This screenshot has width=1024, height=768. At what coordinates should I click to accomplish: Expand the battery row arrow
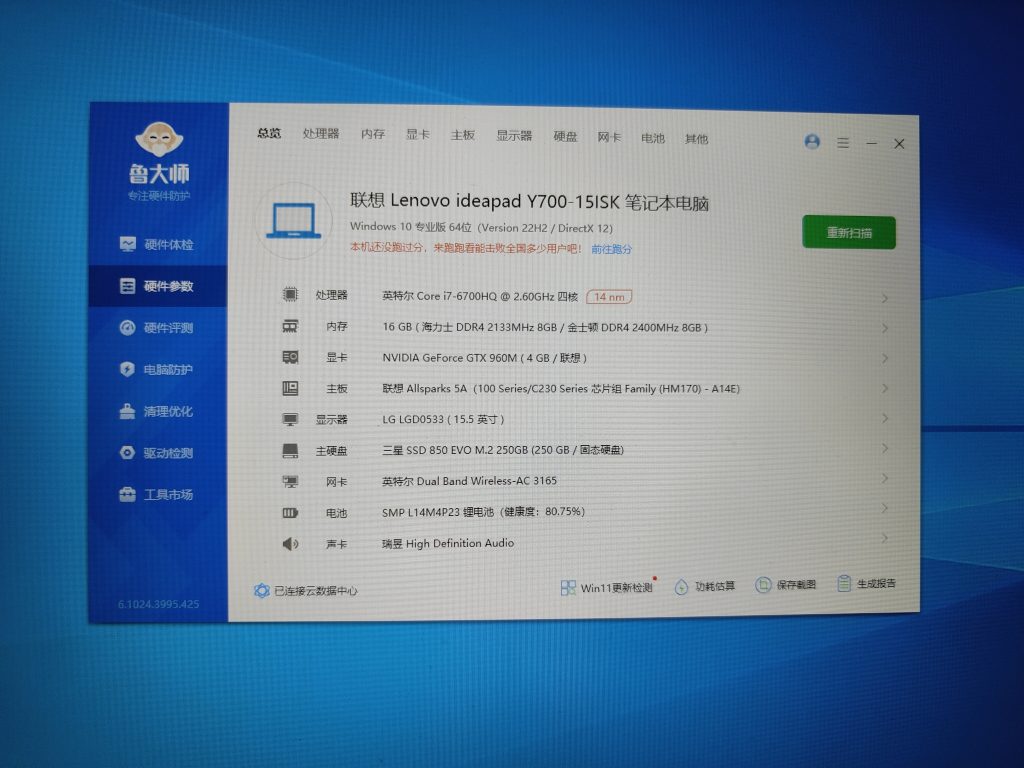885,508
